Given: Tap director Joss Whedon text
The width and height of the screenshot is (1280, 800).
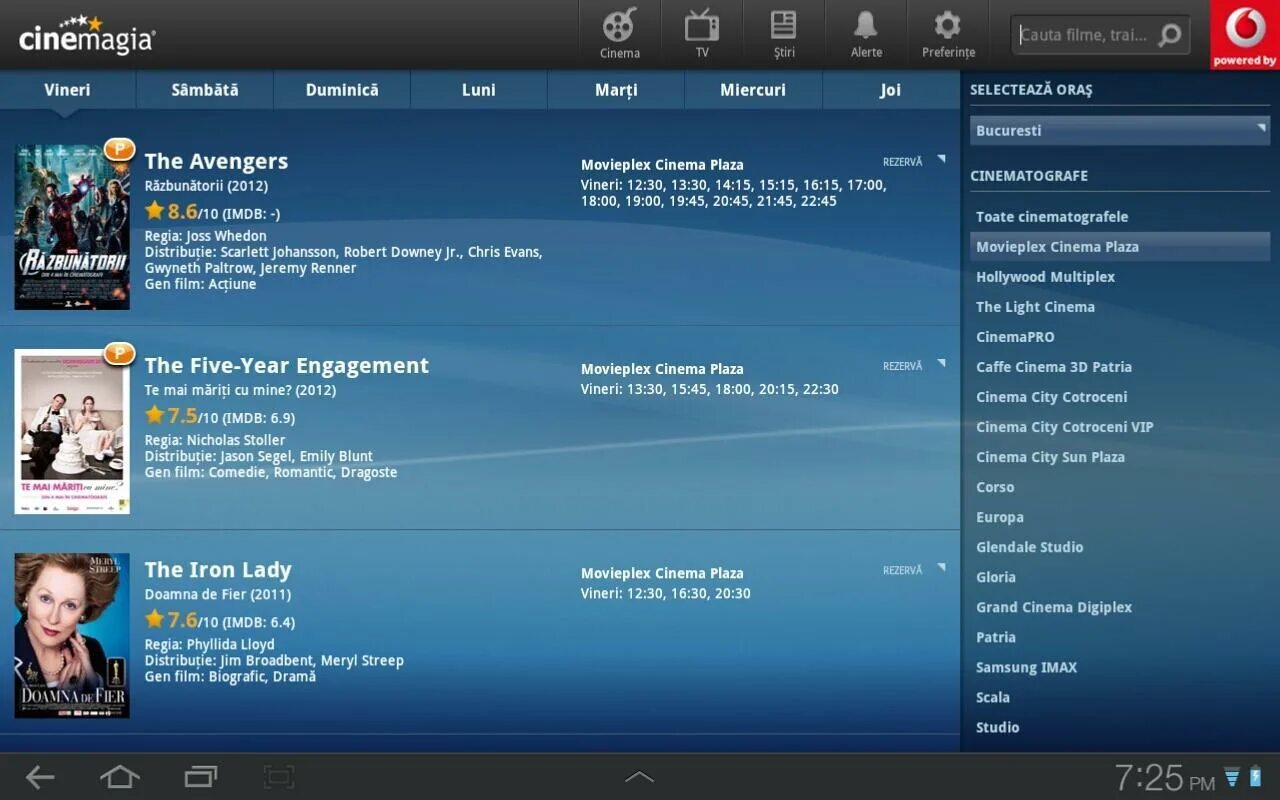Looking at the screenshot, I should pyautogui.click(x=226, y=236).
